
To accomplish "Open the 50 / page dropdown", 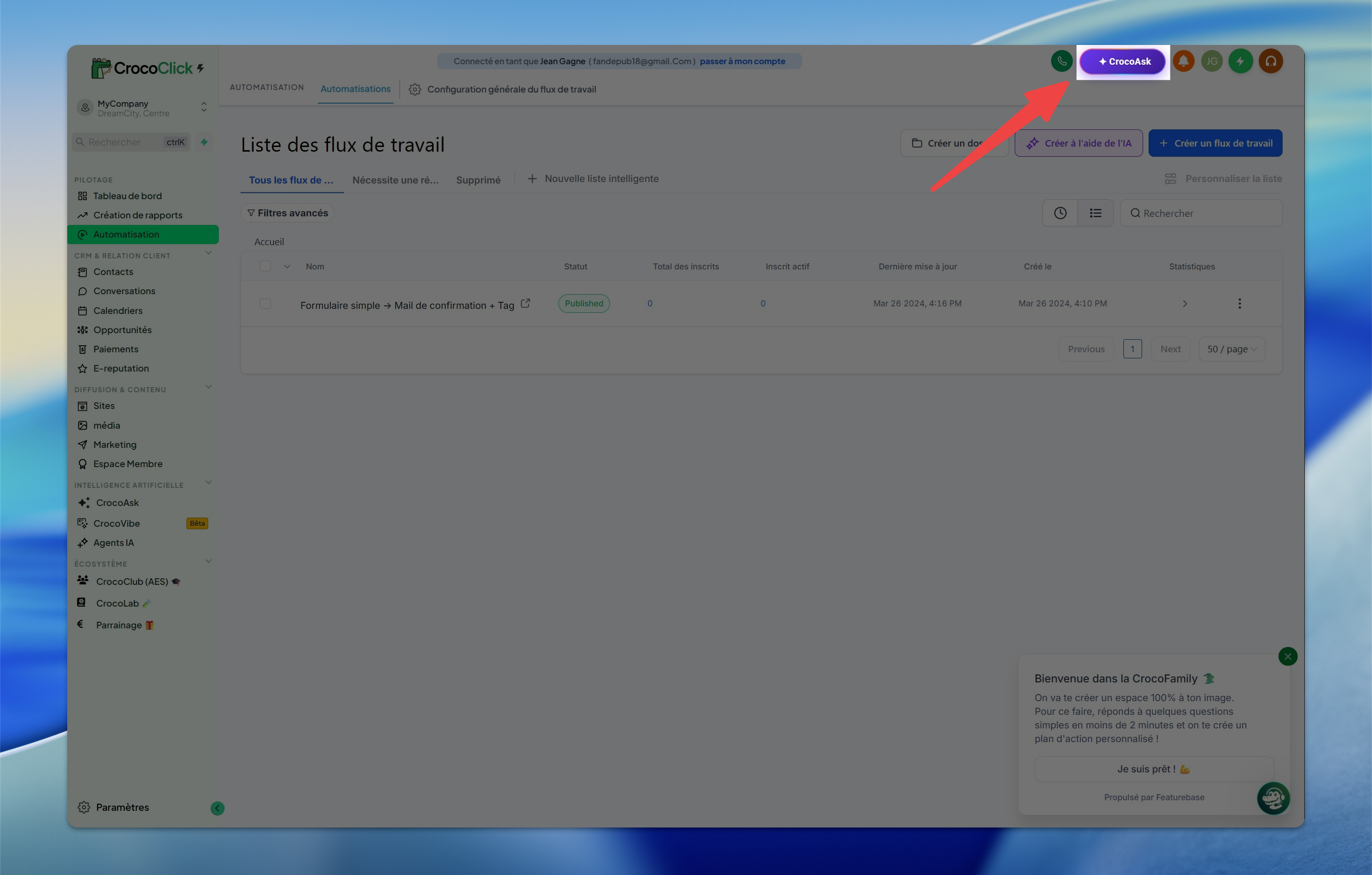I will [x=1232, y=349].
